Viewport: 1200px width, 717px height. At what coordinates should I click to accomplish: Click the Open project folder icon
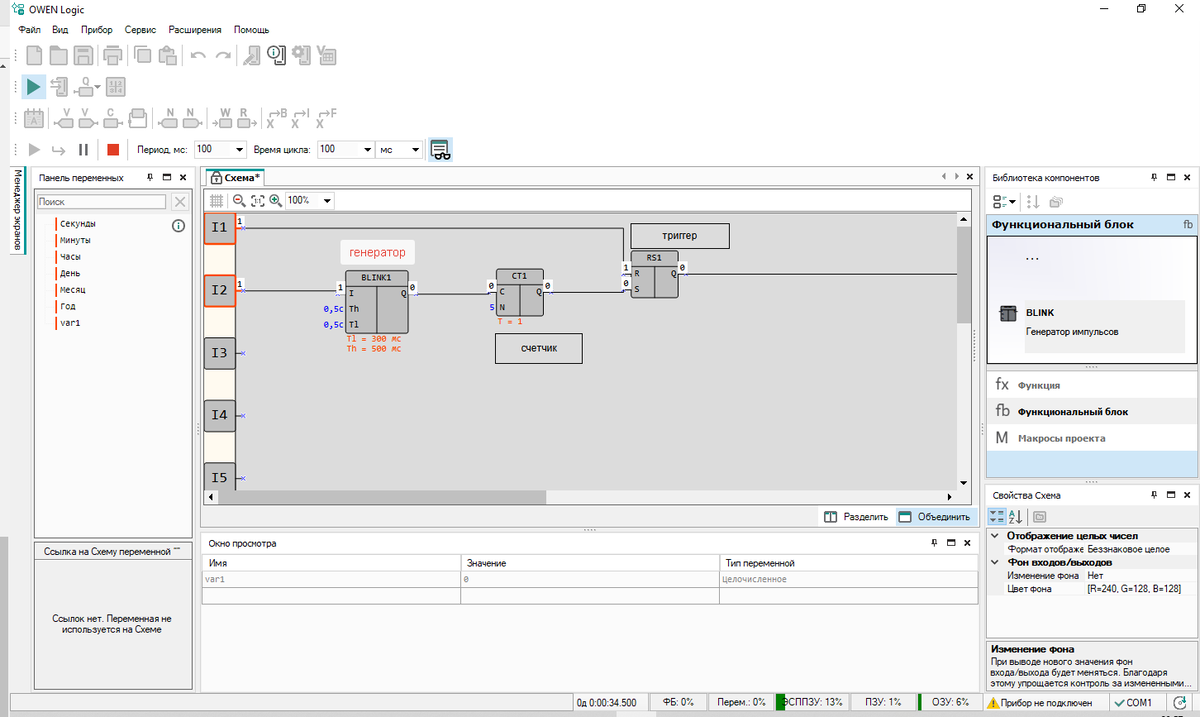[x=59, y=55]
